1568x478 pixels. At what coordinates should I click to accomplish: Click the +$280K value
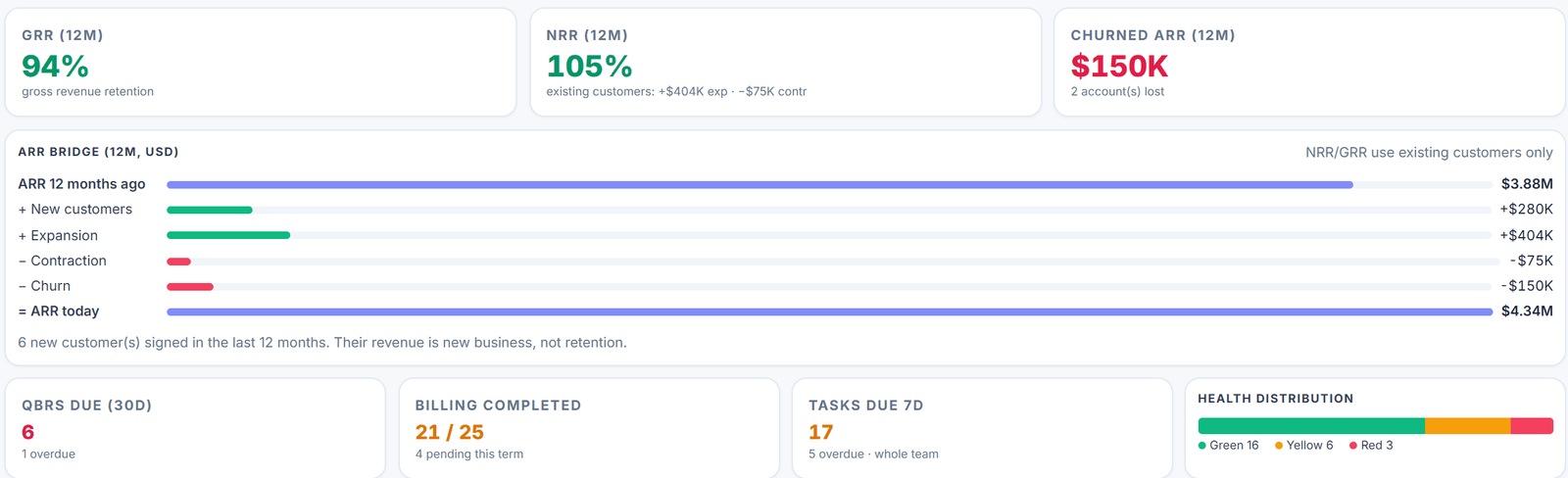coord(1526,210)
